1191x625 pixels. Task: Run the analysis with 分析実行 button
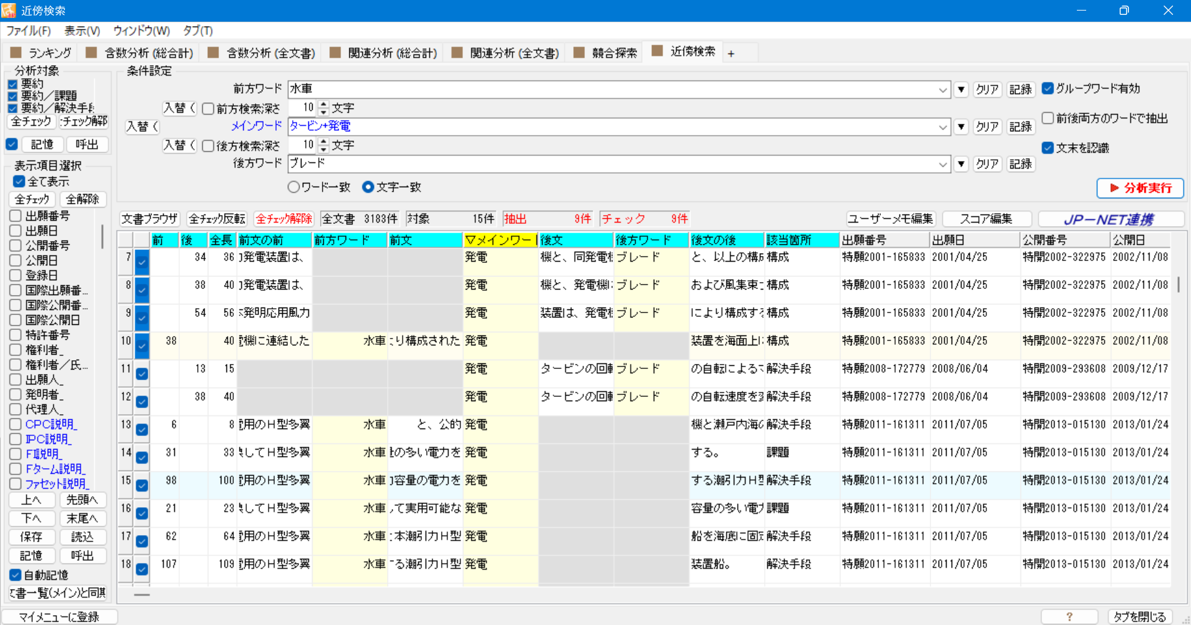click(1140, 188)
